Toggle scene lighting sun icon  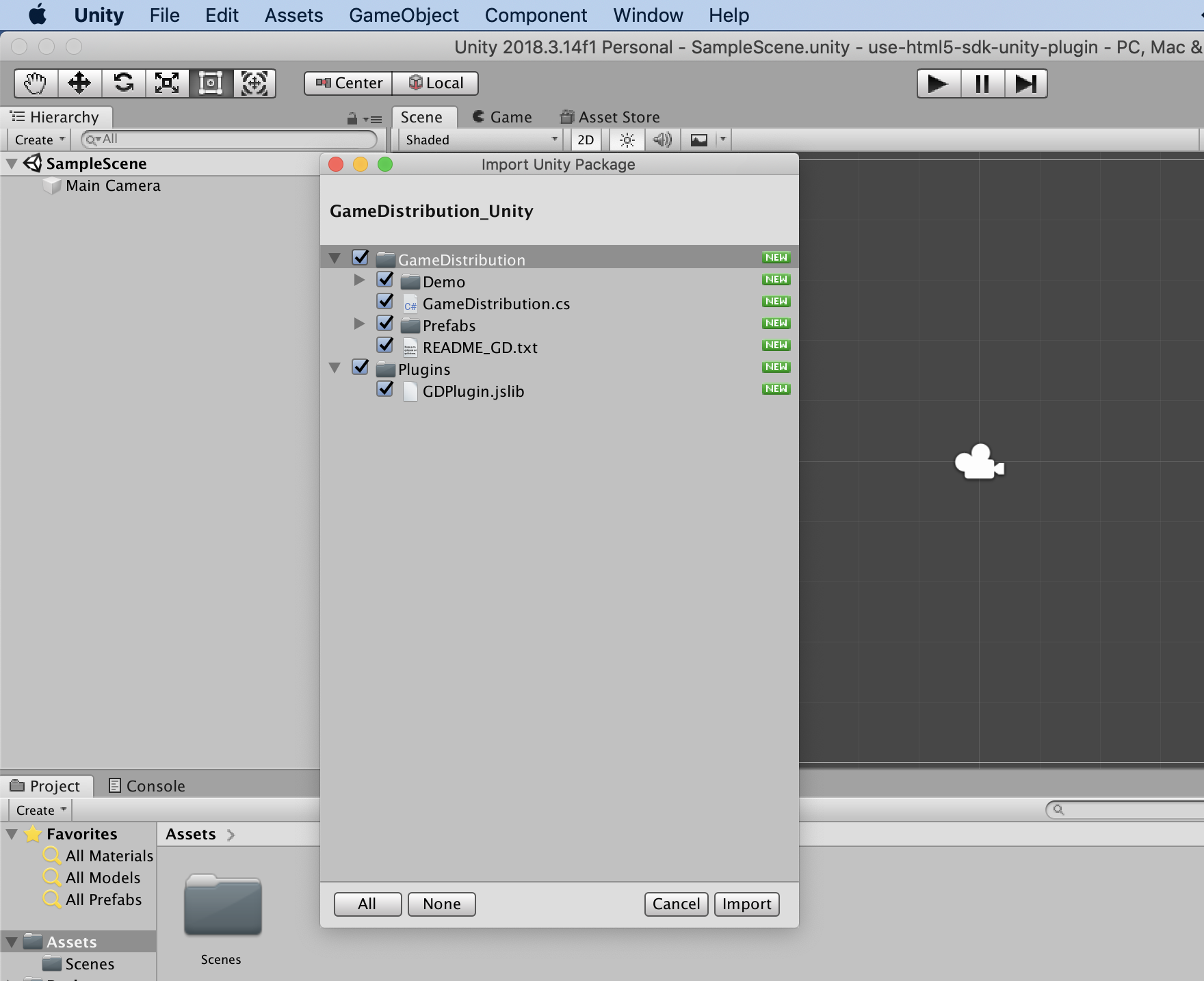click(627, 140)
